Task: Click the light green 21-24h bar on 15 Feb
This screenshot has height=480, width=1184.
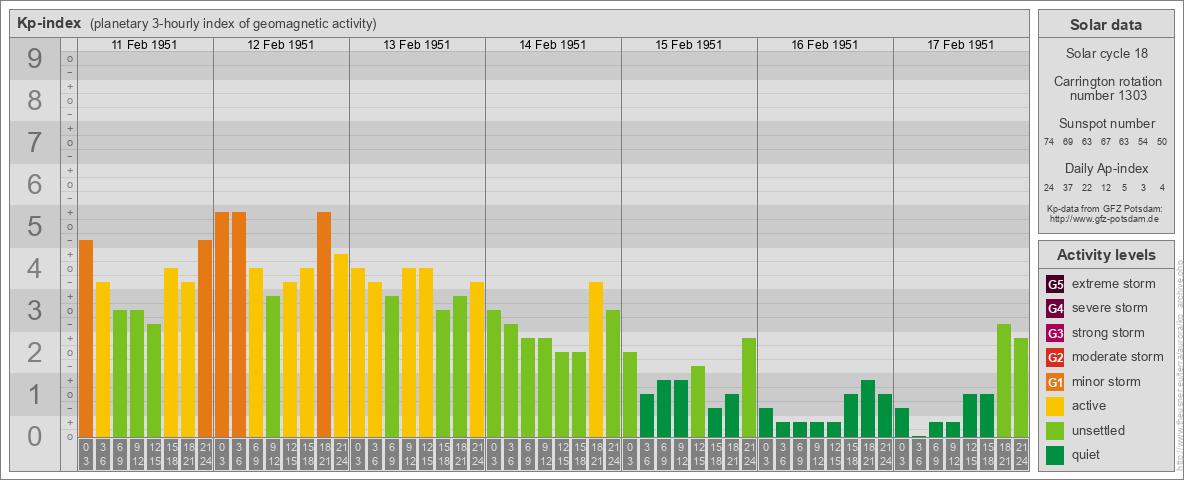Action: [x=748, y=388]
